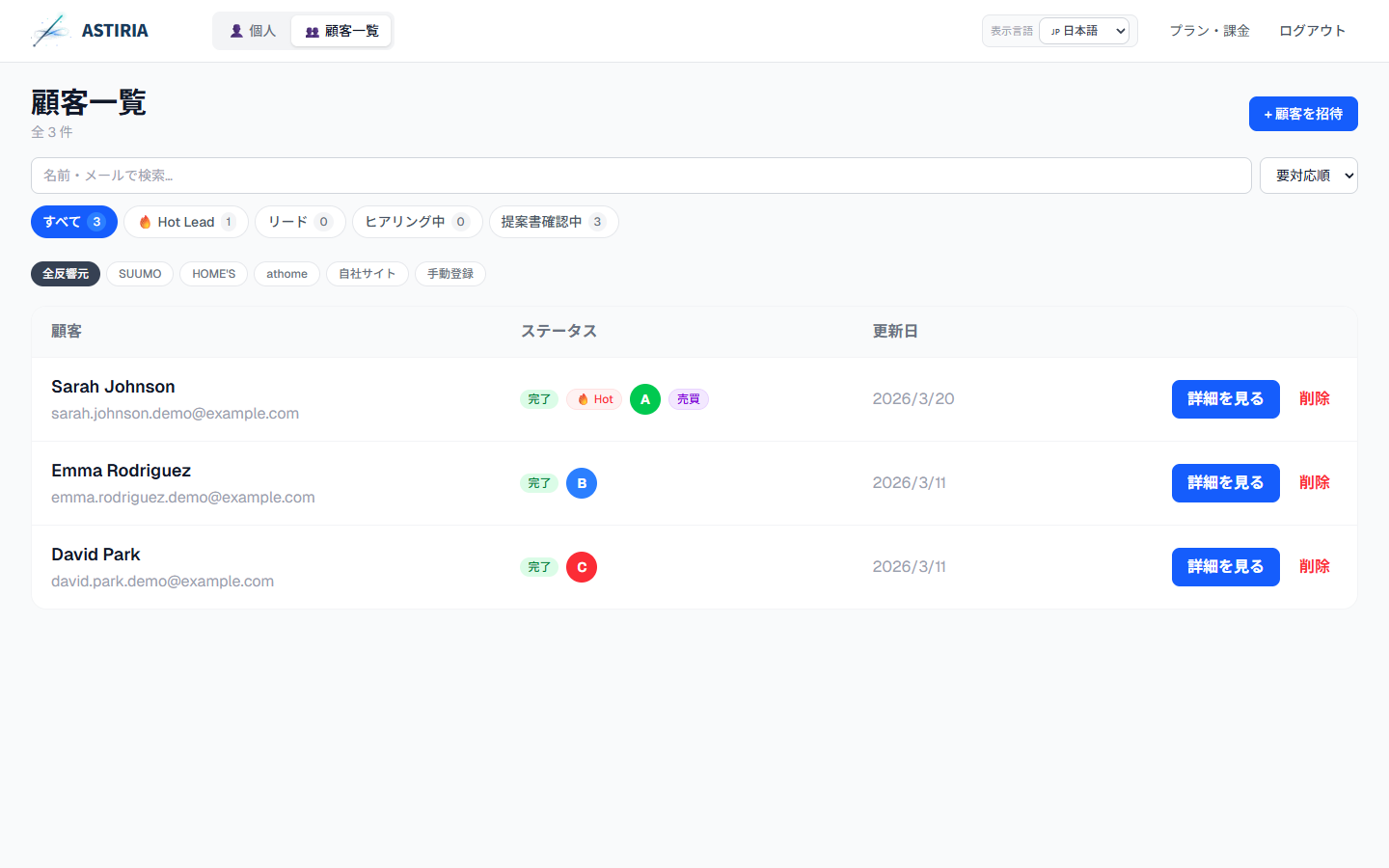Toggle the SUUMO source filter
1389x868 pixels.
[140, 274]
